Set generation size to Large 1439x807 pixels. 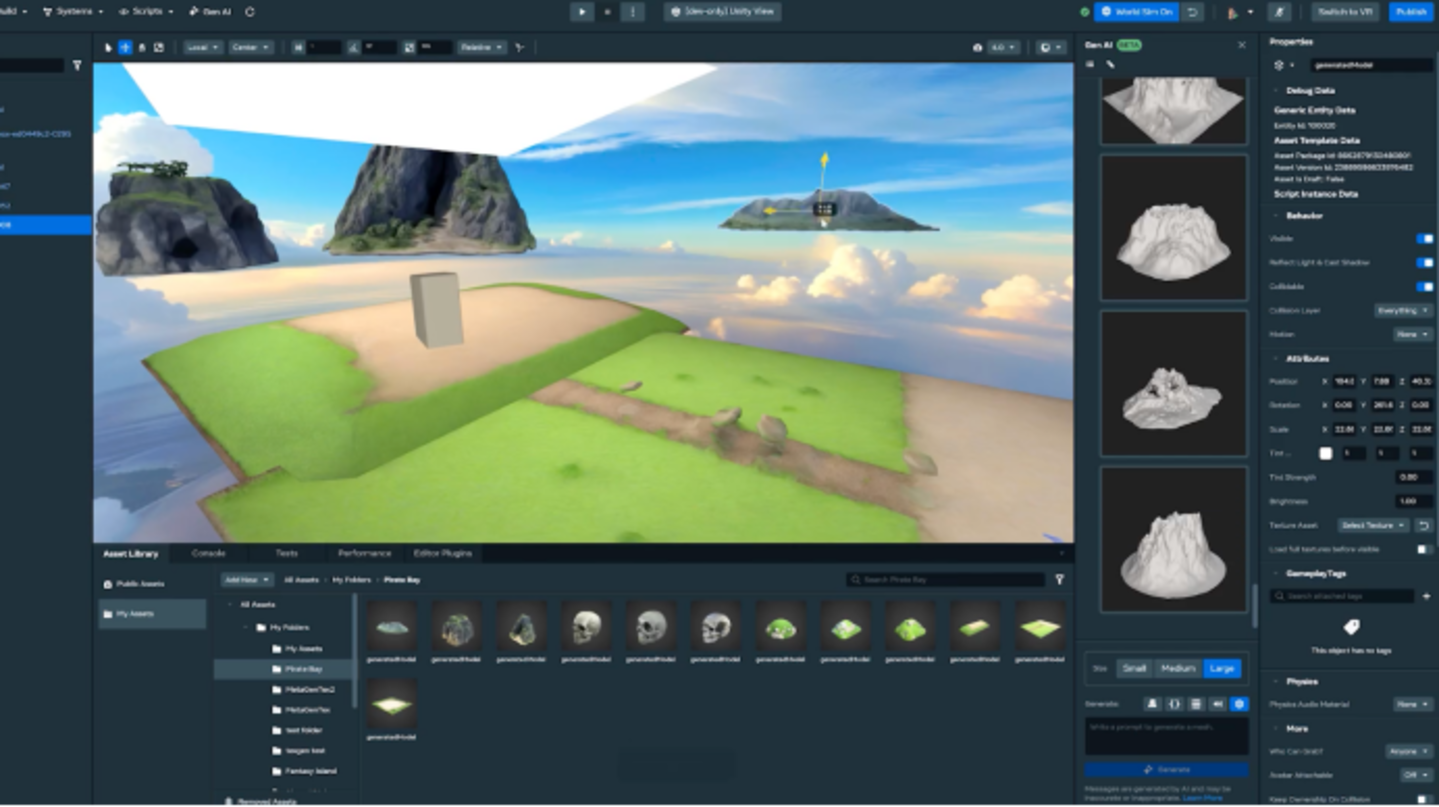pos(1221,668)
